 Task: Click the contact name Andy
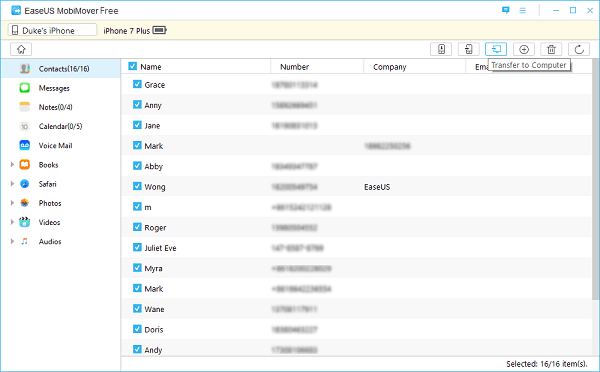[153, 350]
